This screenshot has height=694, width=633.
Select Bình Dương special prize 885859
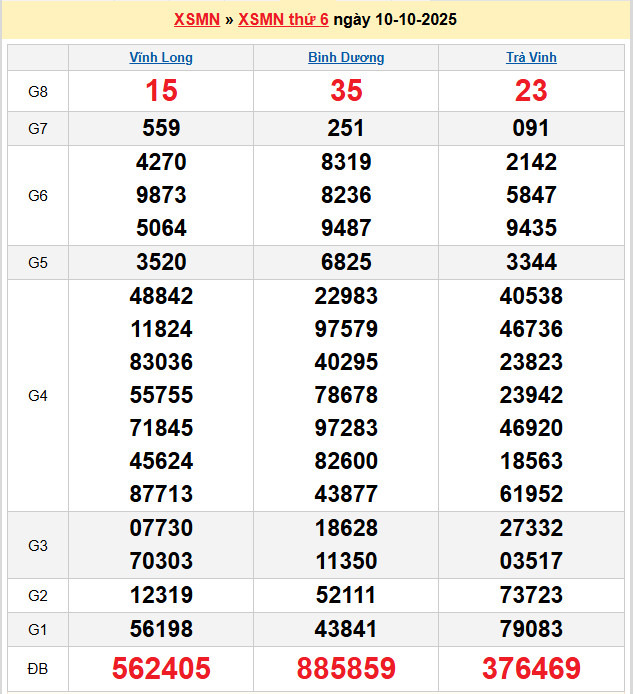click(x=346, y=669)
